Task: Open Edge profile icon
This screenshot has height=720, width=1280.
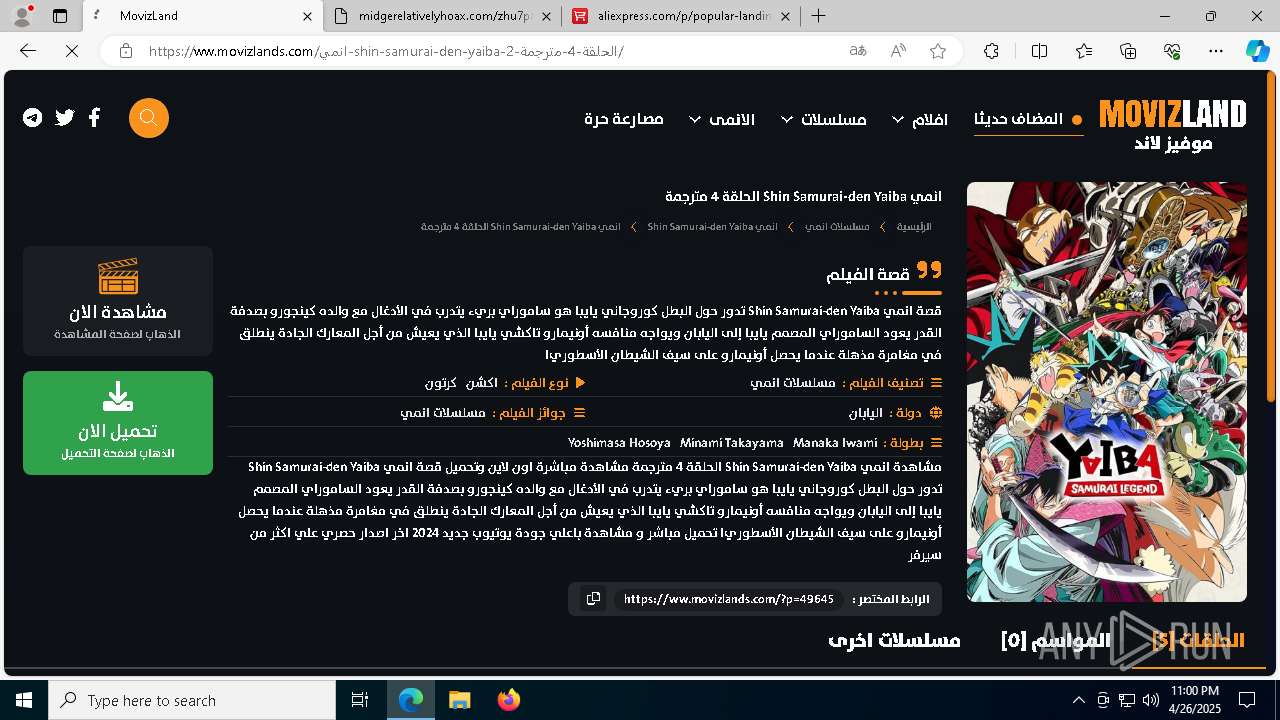Action: [23, 15]
